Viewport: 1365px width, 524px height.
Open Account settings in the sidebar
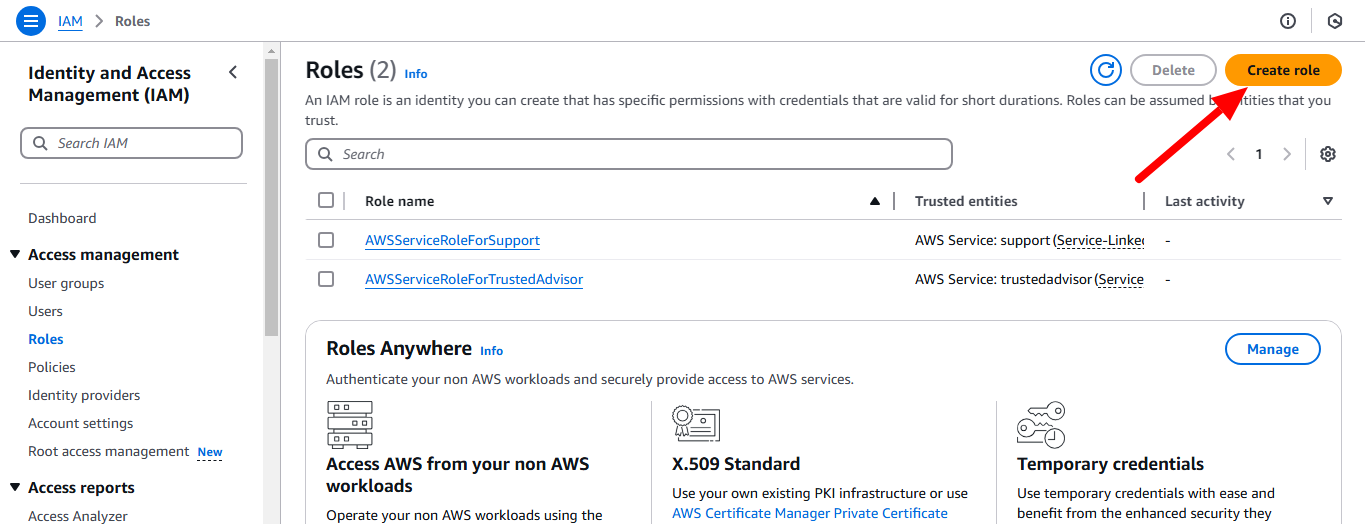pos(80,423)
